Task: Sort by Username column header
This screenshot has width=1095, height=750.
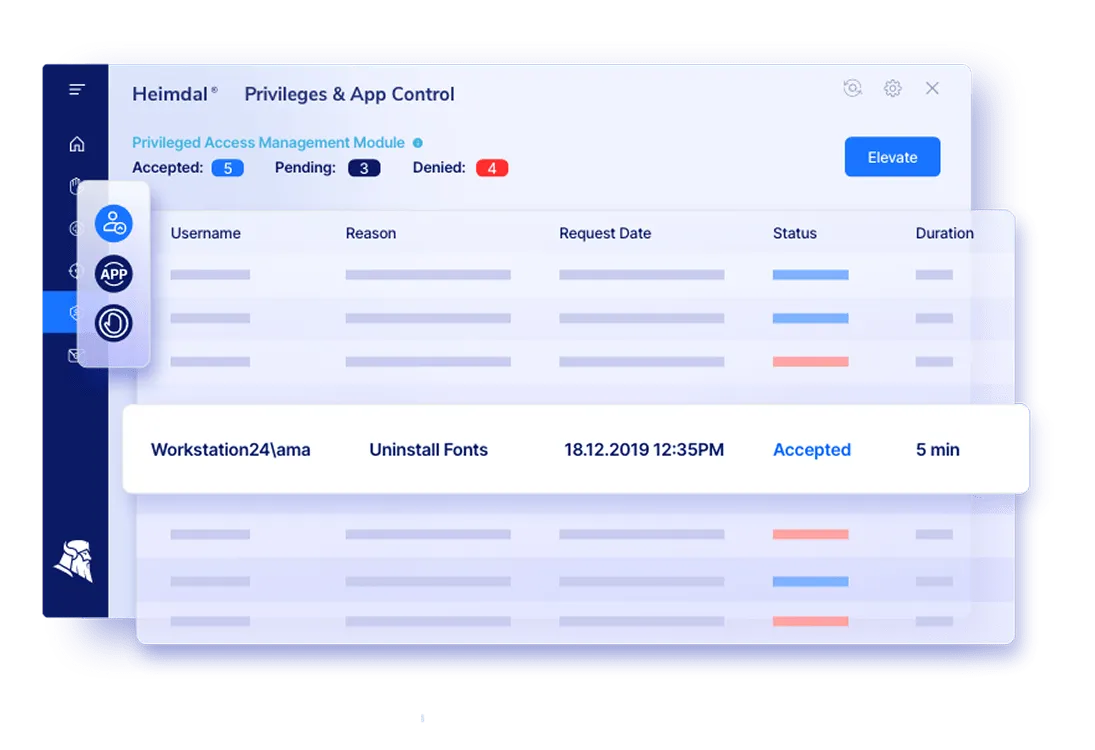Action: point(205,233)
